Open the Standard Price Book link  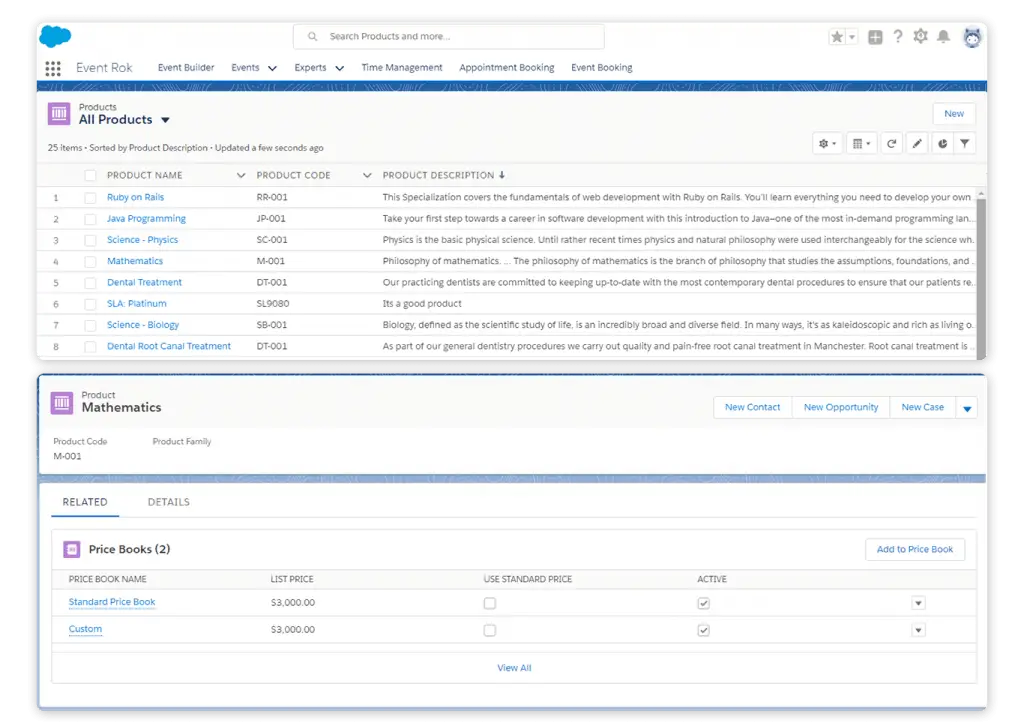click(x=112, y=602)
